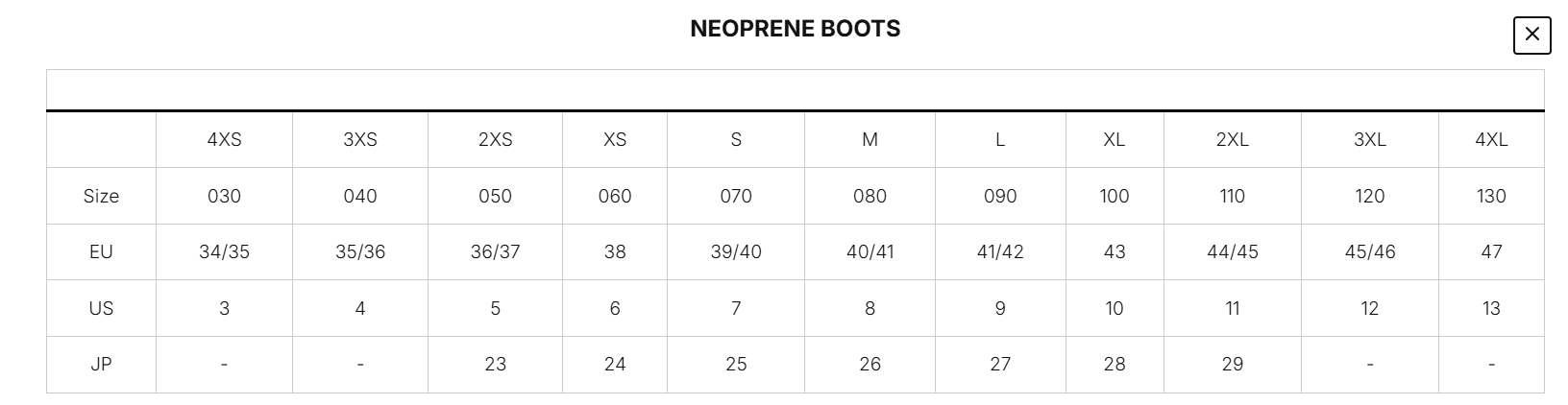
Task: Select the EU row label
Action: coord(101,252)
